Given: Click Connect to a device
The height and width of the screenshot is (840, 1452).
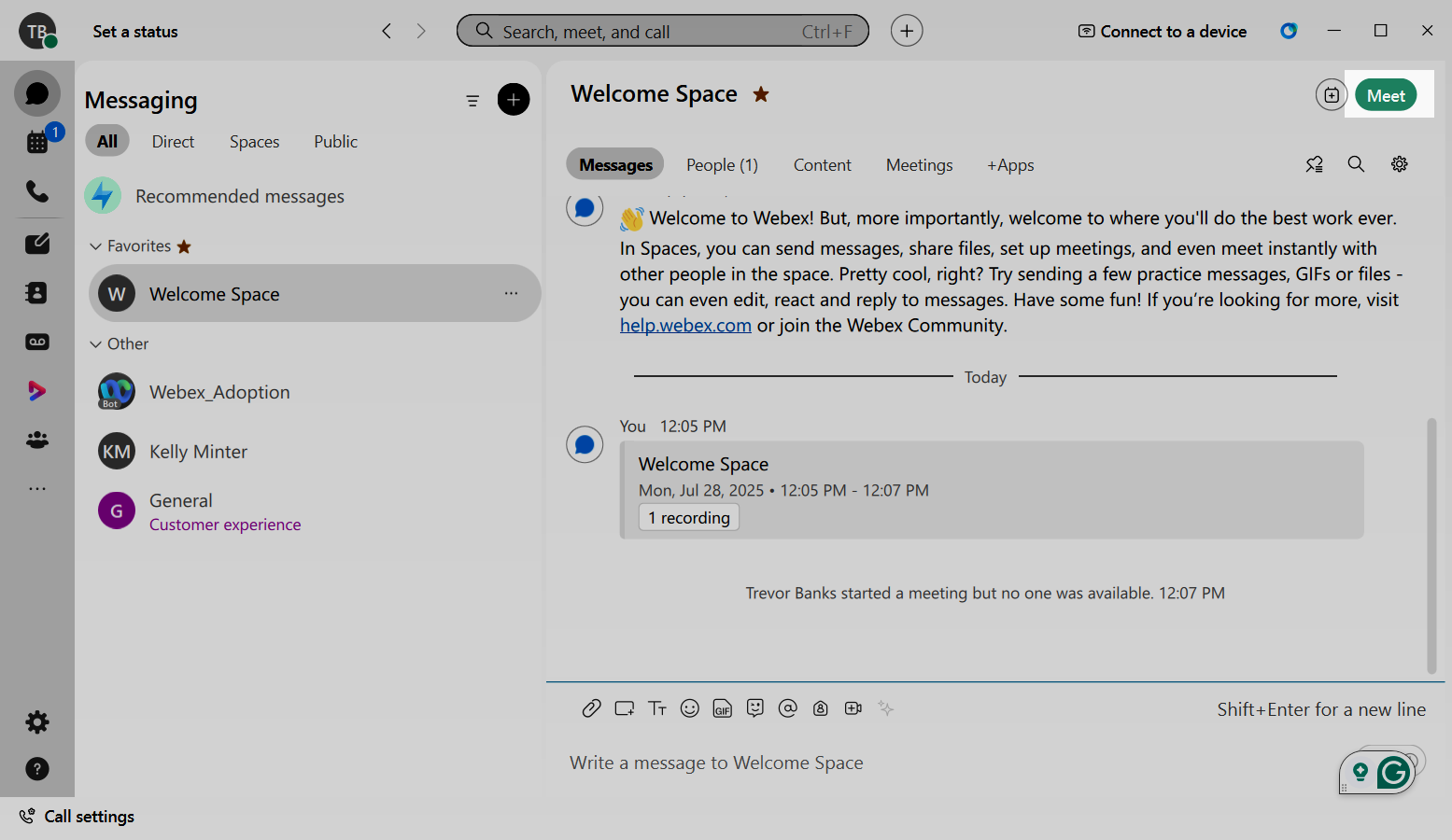Looking at the screenshot, I should click(1163, 32).
